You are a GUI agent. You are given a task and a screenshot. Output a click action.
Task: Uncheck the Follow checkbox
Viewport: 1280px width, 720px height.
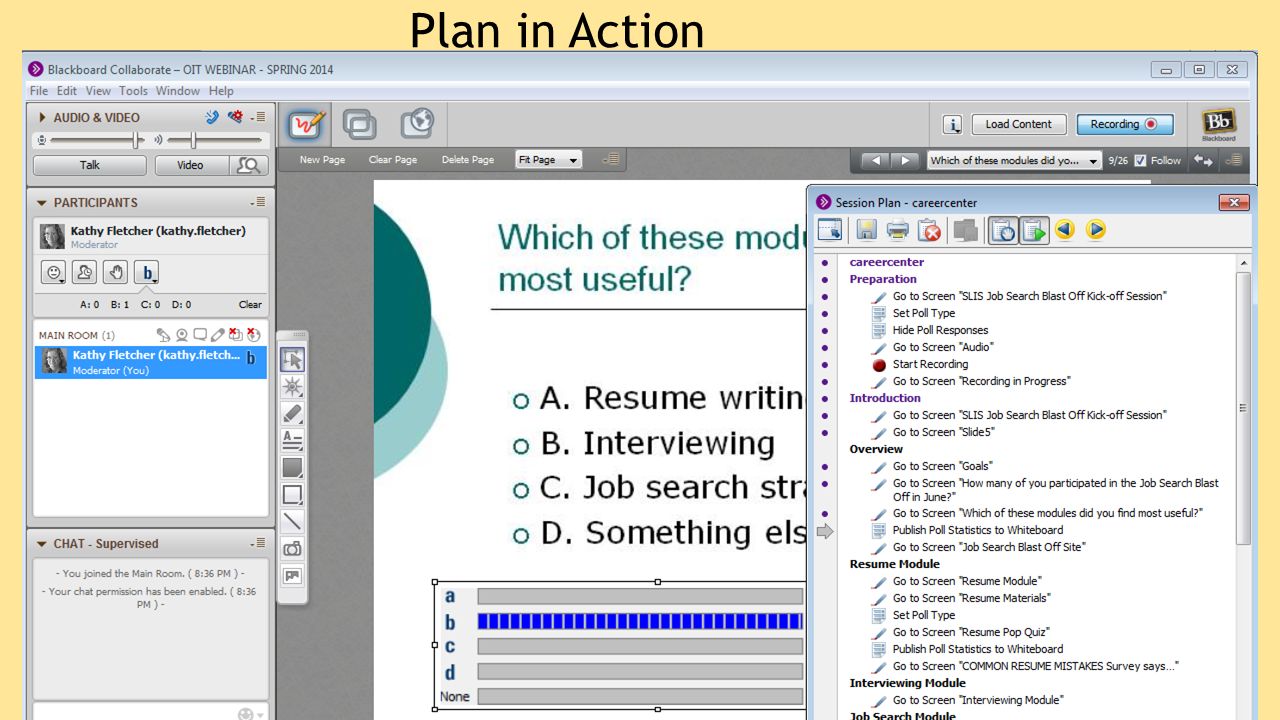click(1140, 160)
